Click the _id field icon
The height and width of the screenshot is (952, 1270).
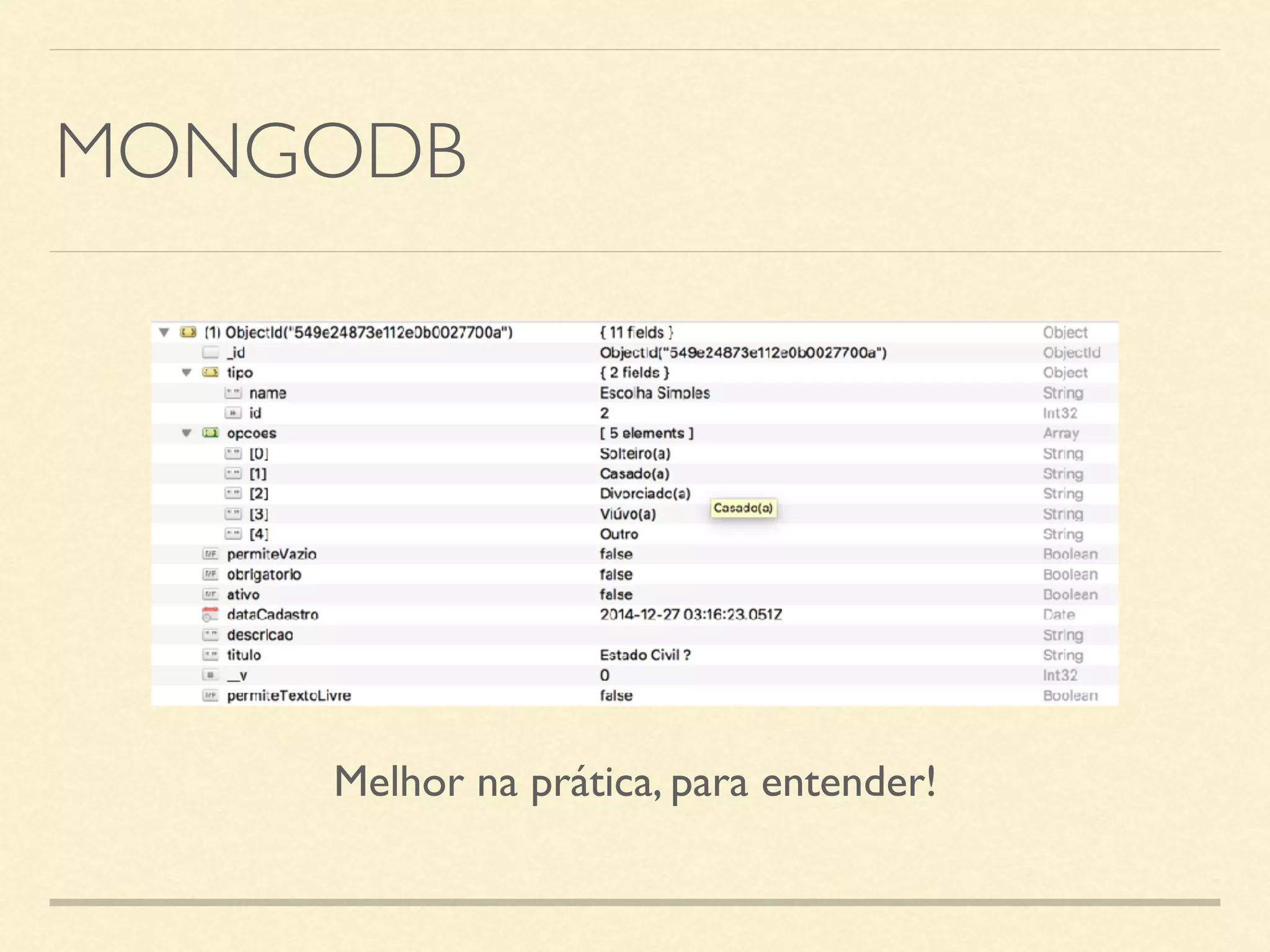click(211, 353)
